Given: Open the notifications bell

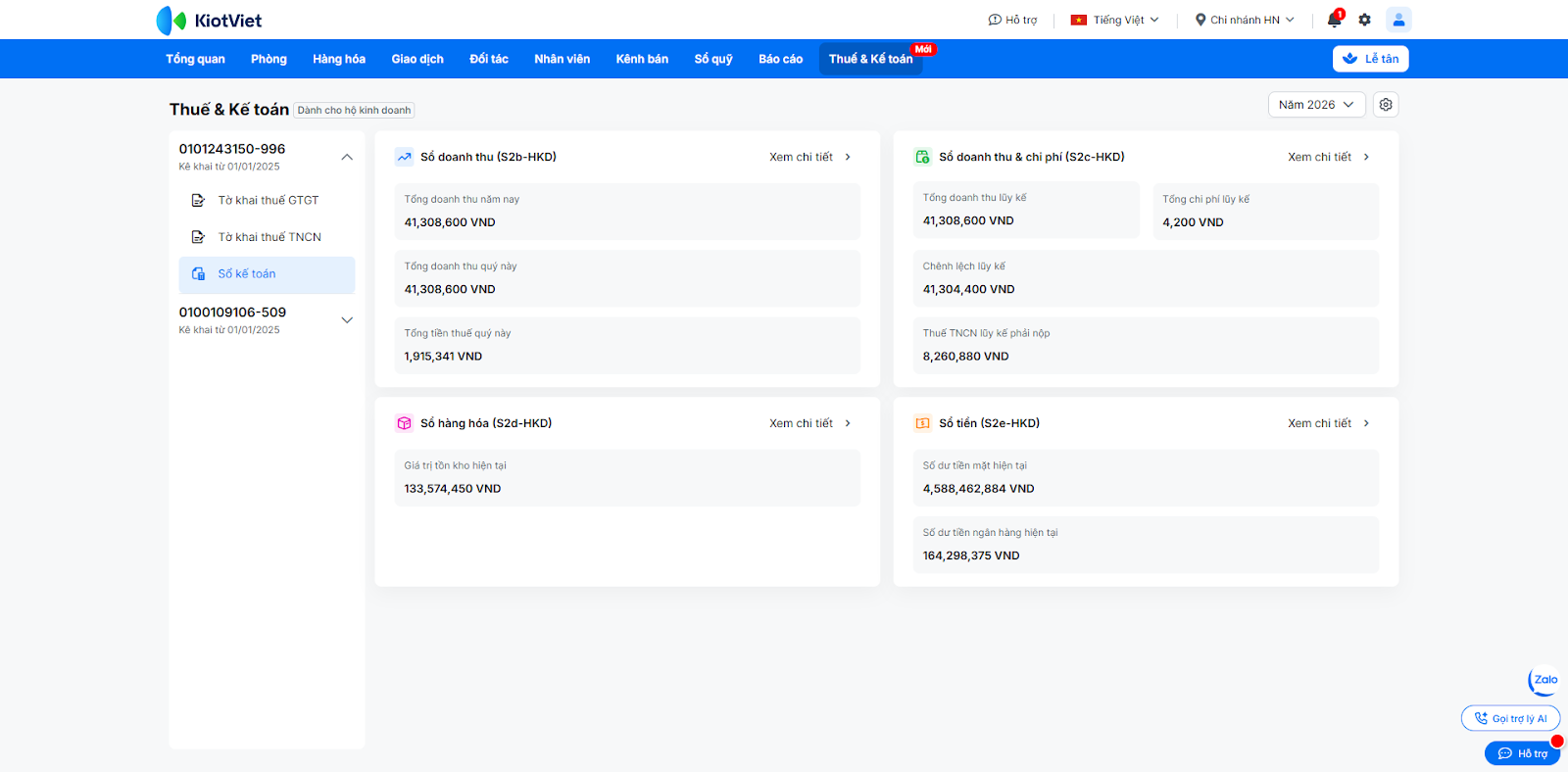Looking at the screenshot, I should 1334,20.
